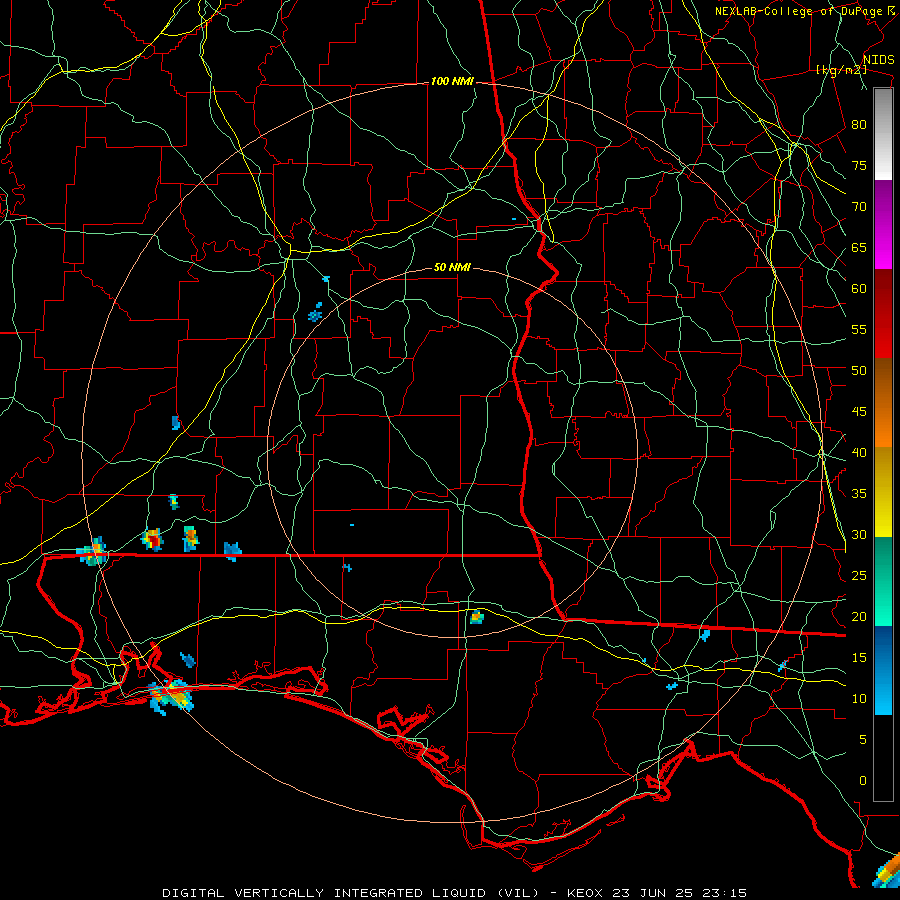Click the 70 value on the legend
Image resolution: width=900 pixels, height=900 pixels.
point(859,207)
